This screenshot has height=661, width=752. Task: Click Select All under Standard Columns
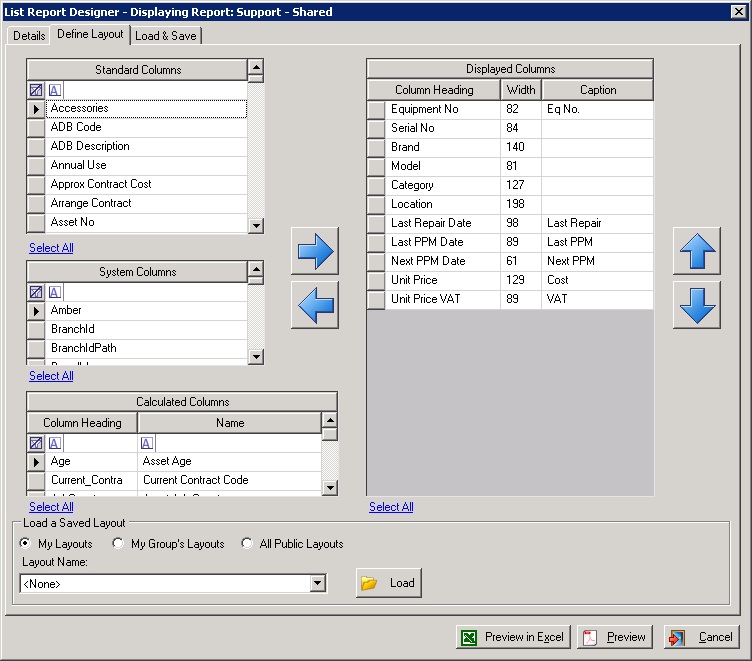(x=51, y=248)
